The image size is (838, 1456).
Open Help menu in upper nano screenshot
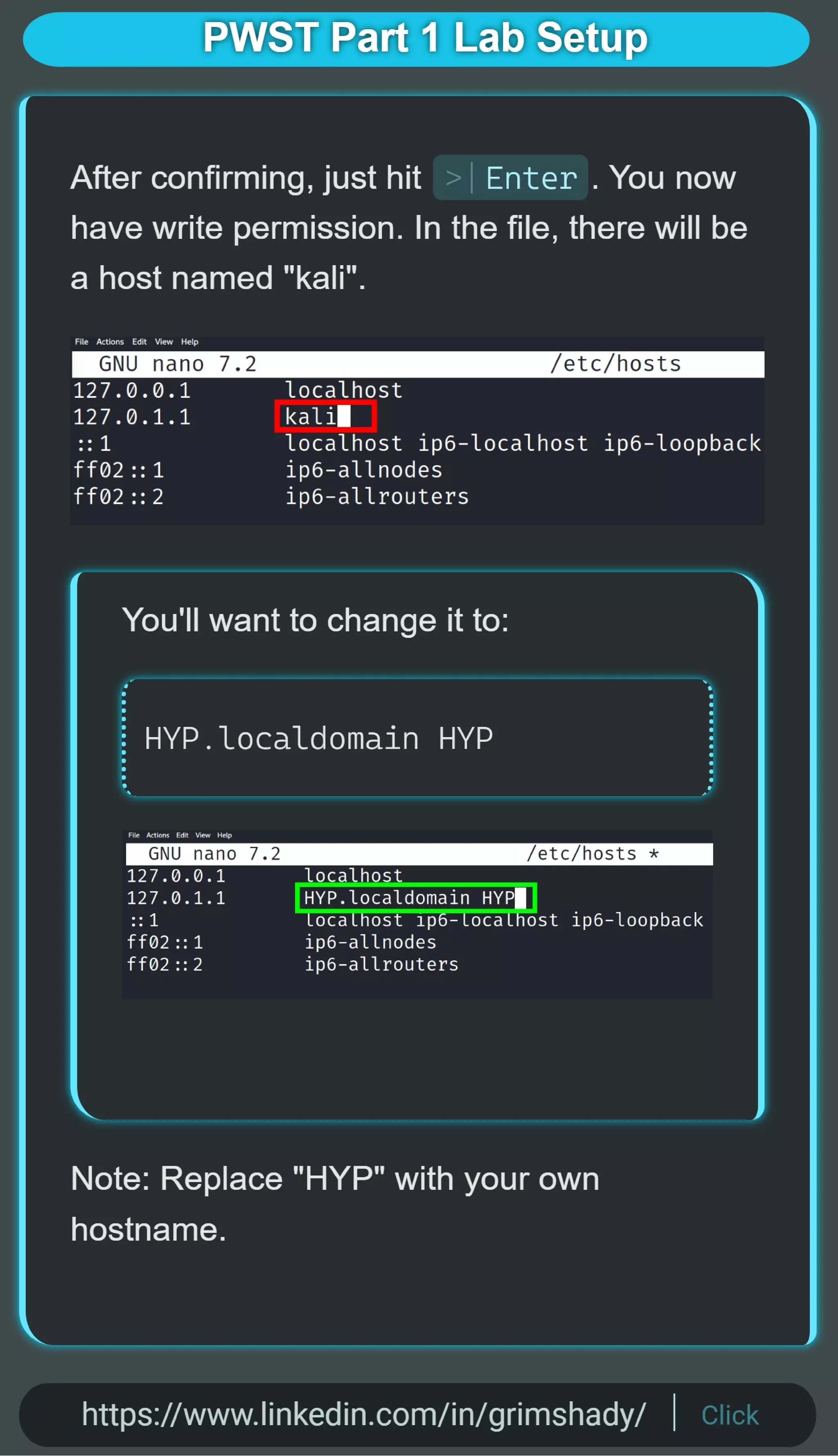[189, 341]
